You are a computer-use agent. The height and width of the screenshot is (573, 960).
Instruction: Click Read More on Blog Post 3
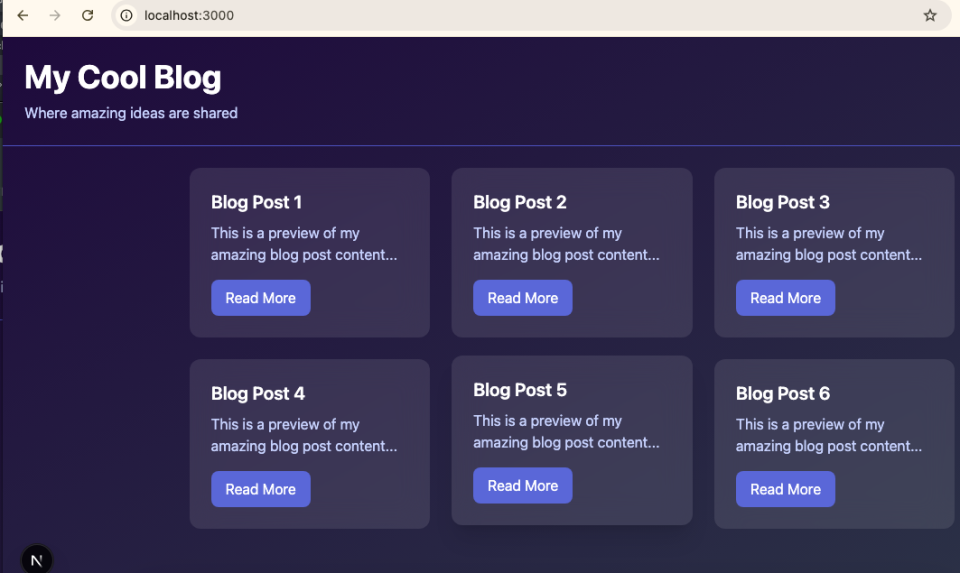[x=785, y=298]
